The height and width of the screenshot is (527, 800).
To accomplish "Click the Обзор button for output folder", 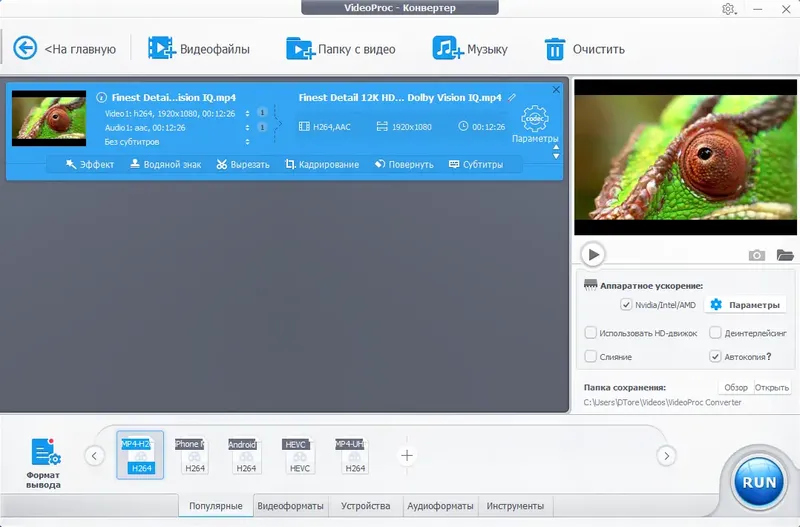I will [736, 387].
